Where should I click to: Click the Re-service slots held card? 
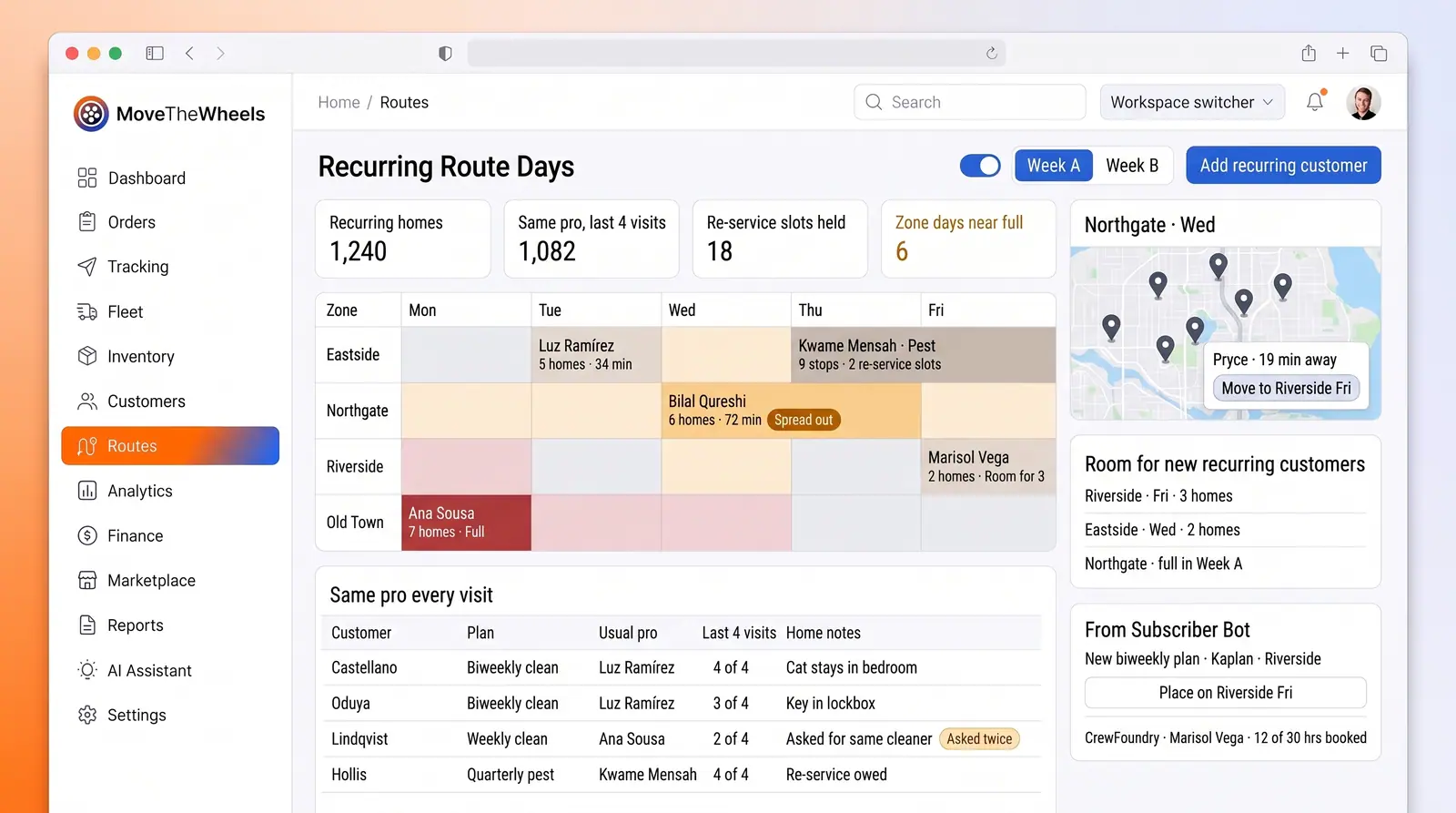coord(780,239)
